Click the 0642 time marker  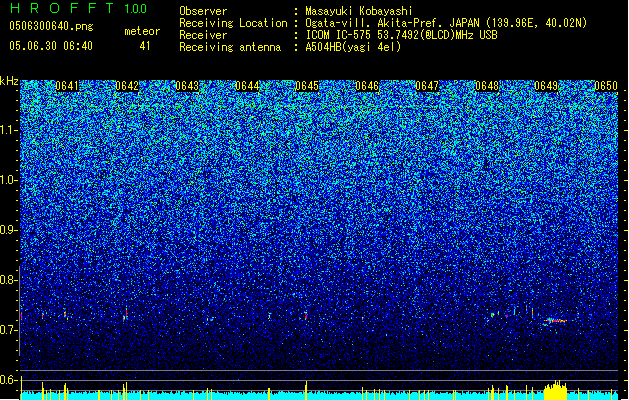127,86
